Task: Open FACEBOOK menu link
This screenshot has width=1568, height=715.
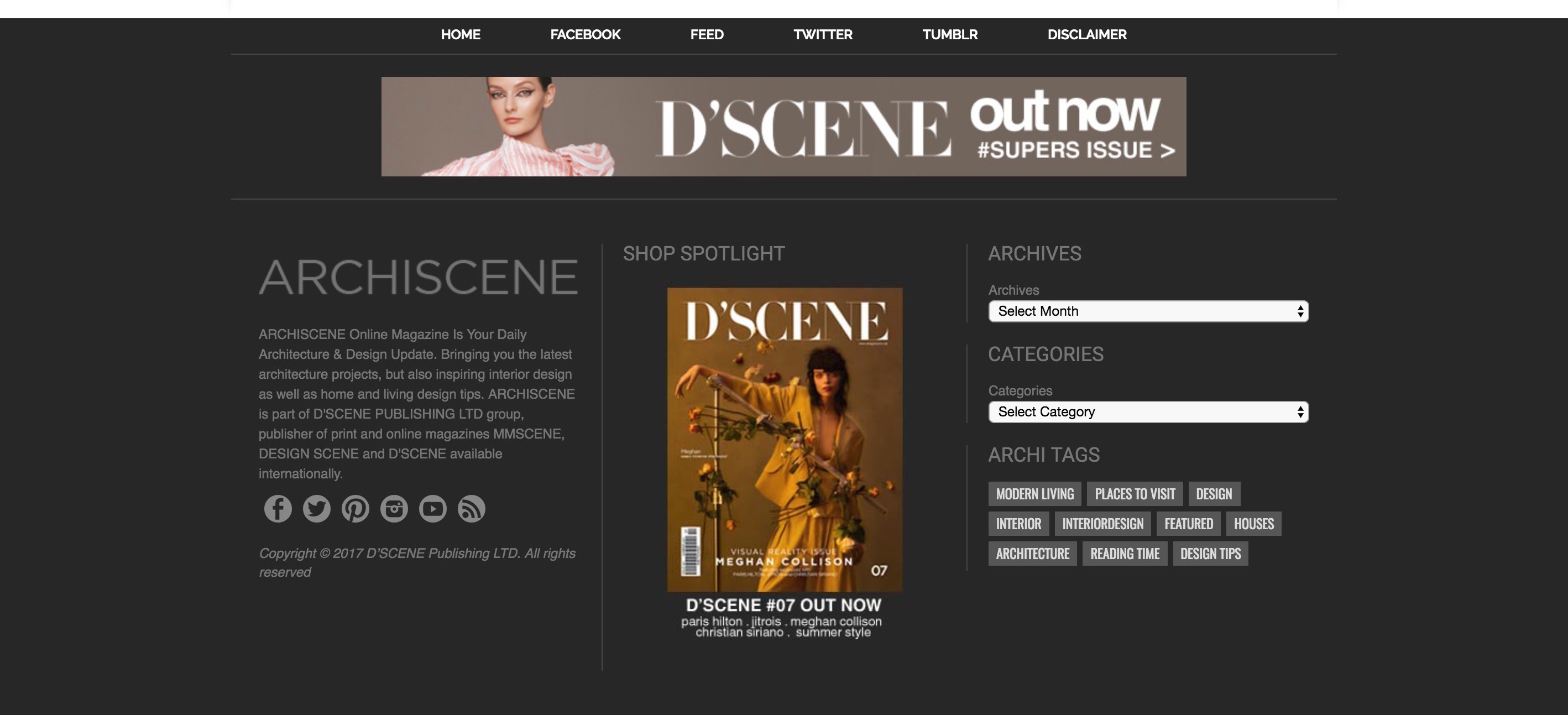Action: click(x=585, y=35)
